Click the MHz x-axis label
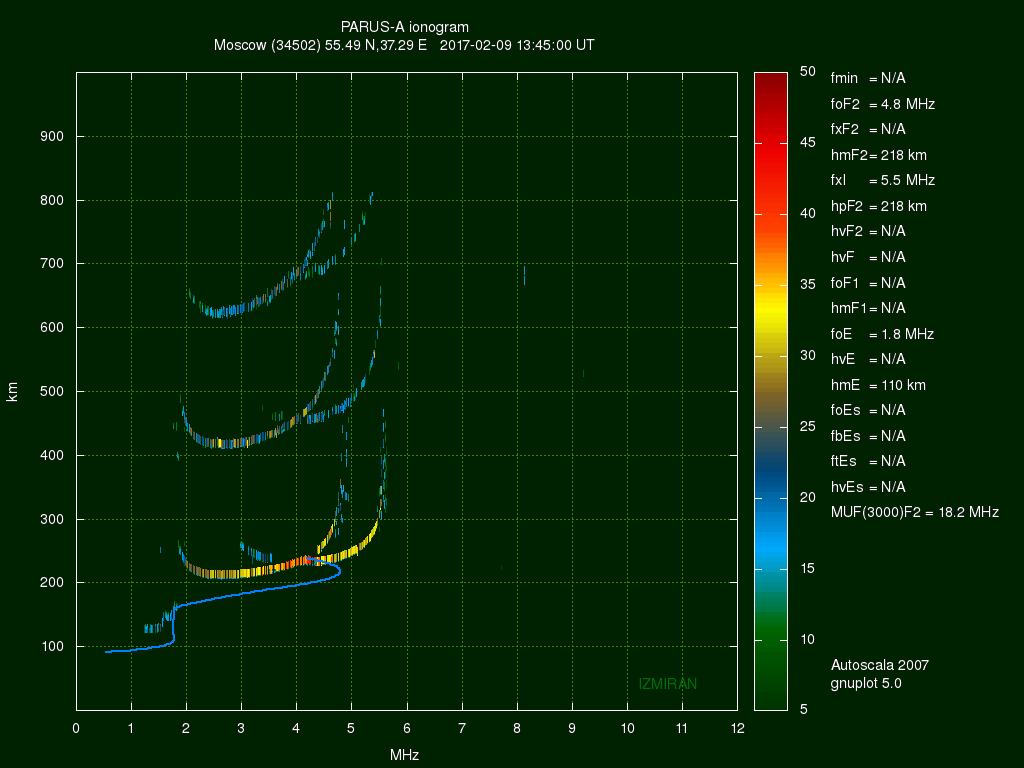 [404, 755]
